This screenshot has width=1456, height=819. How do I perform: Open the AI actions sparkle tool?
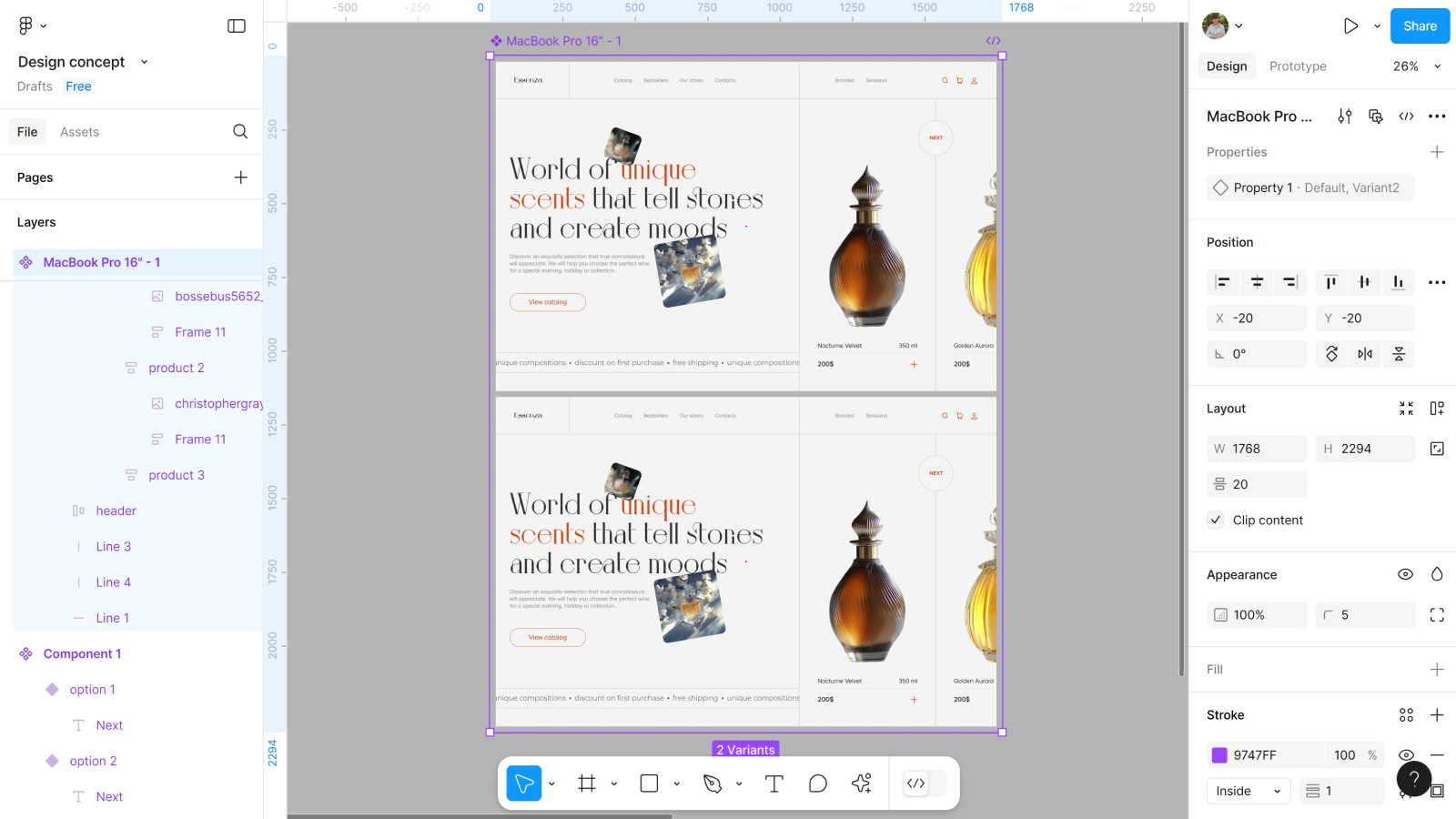coord(861,784)
